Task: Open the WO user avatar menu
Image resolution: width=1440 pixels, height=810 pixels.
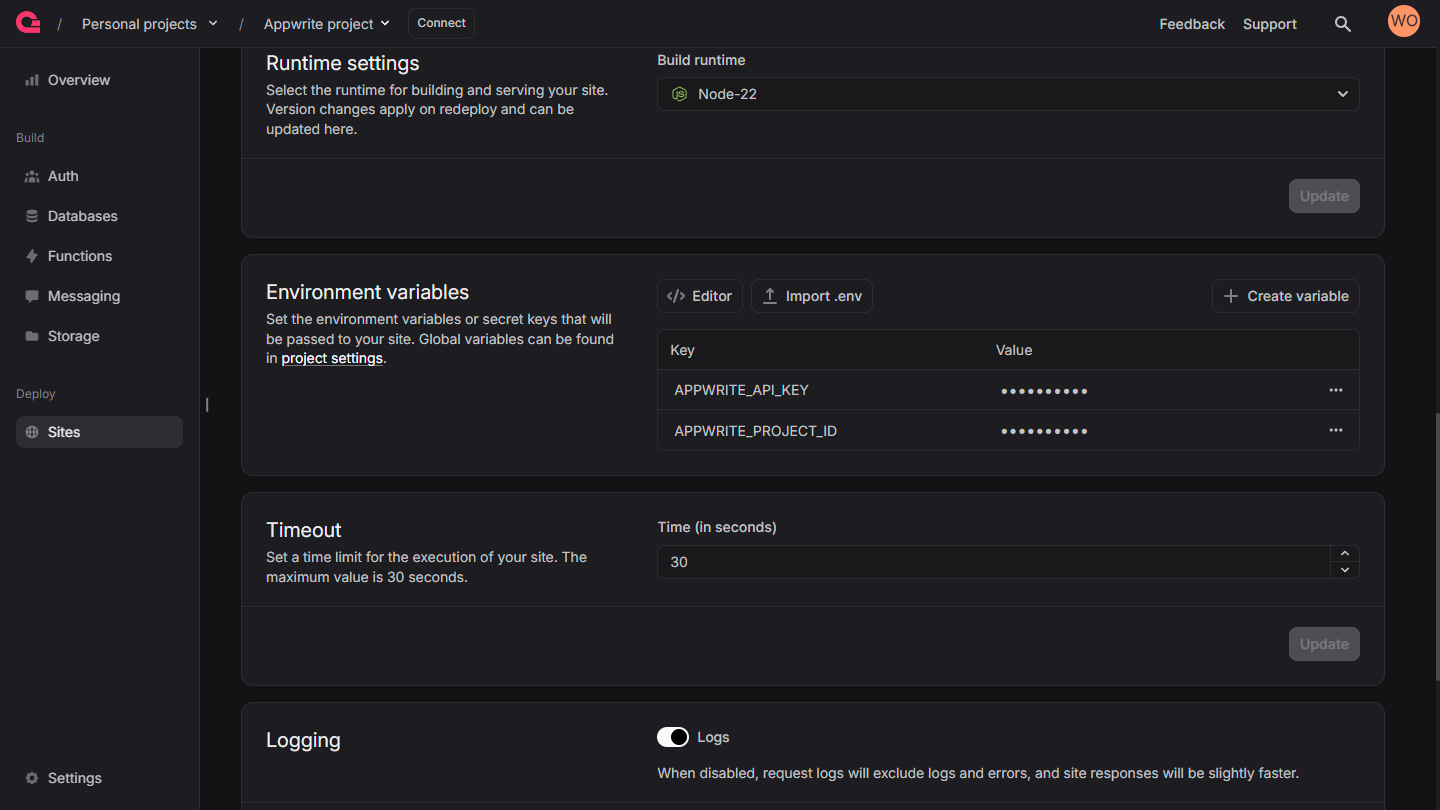Action: pyautogui.click(x=1404, y=21)
